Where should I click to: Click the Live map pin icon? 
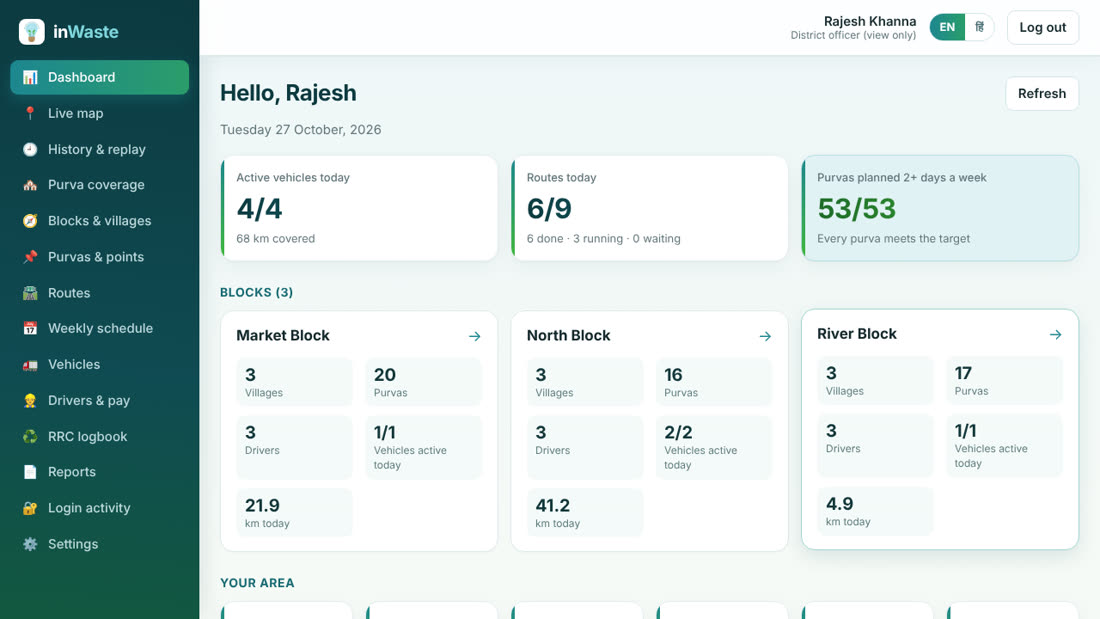tap(29, 113)
